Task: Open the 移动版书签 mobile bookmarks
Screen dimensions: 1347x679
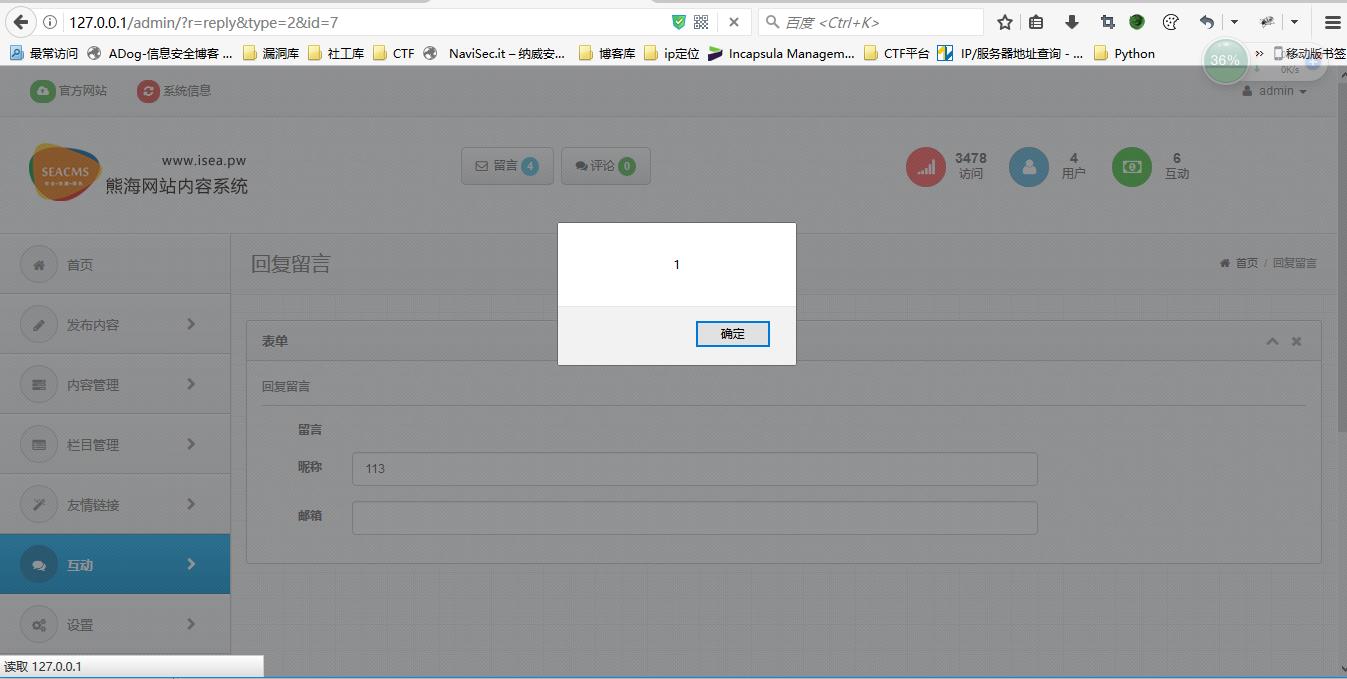Action: coord(1309,54)
